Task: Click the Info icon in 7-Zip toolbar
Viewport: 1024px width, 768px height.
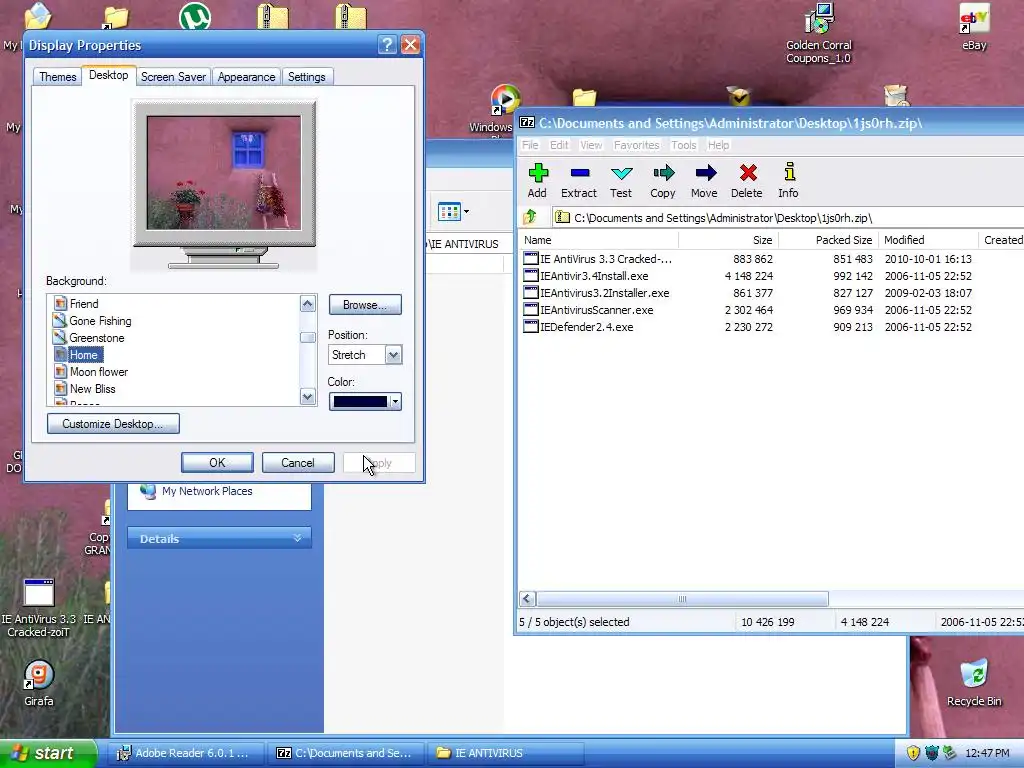Action: click(x=790, y=172)
